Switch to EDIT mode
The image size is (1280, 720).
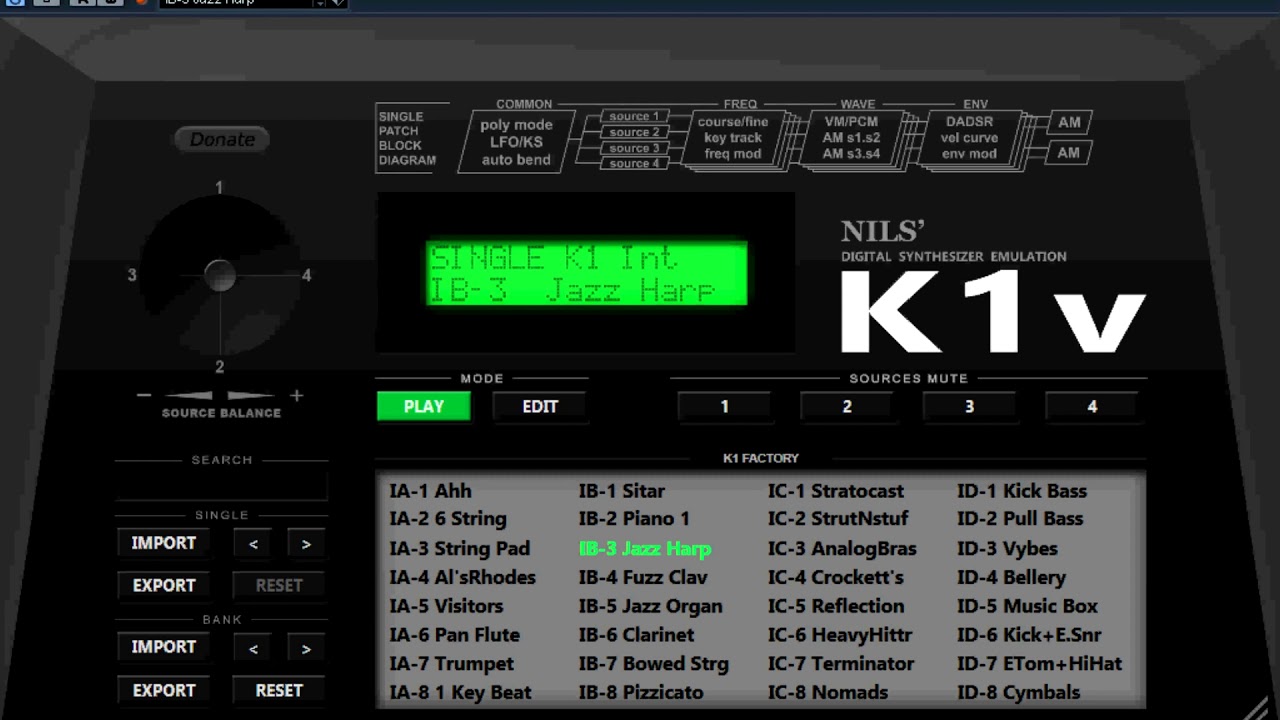click(x=540, y=407)
